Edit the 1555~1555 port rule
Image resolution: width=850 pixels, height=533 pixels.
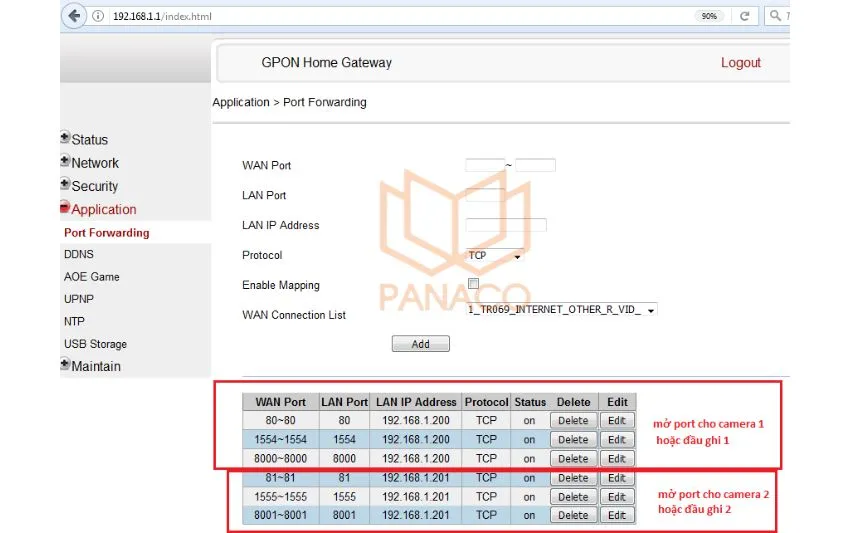coord(617,497)
